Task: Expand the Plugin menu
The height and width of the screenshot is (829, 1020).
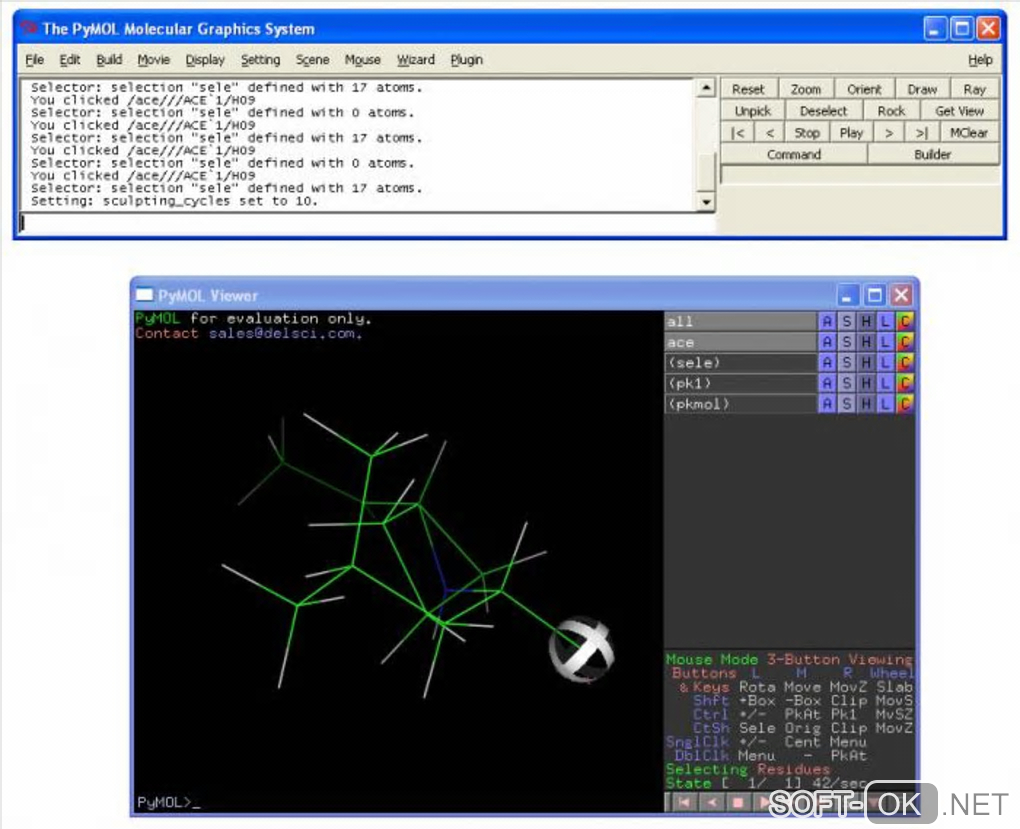Action: 466,60
